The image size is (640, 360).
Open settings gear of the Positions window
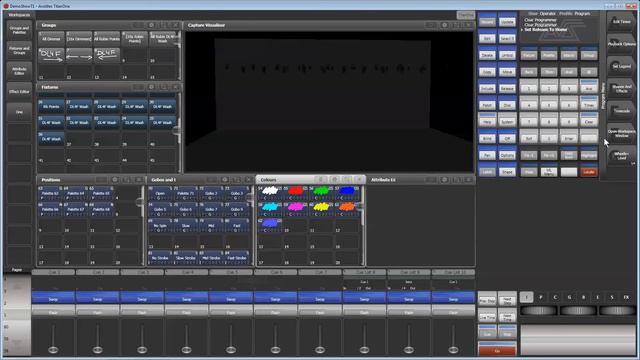click(x=115, y=180)
